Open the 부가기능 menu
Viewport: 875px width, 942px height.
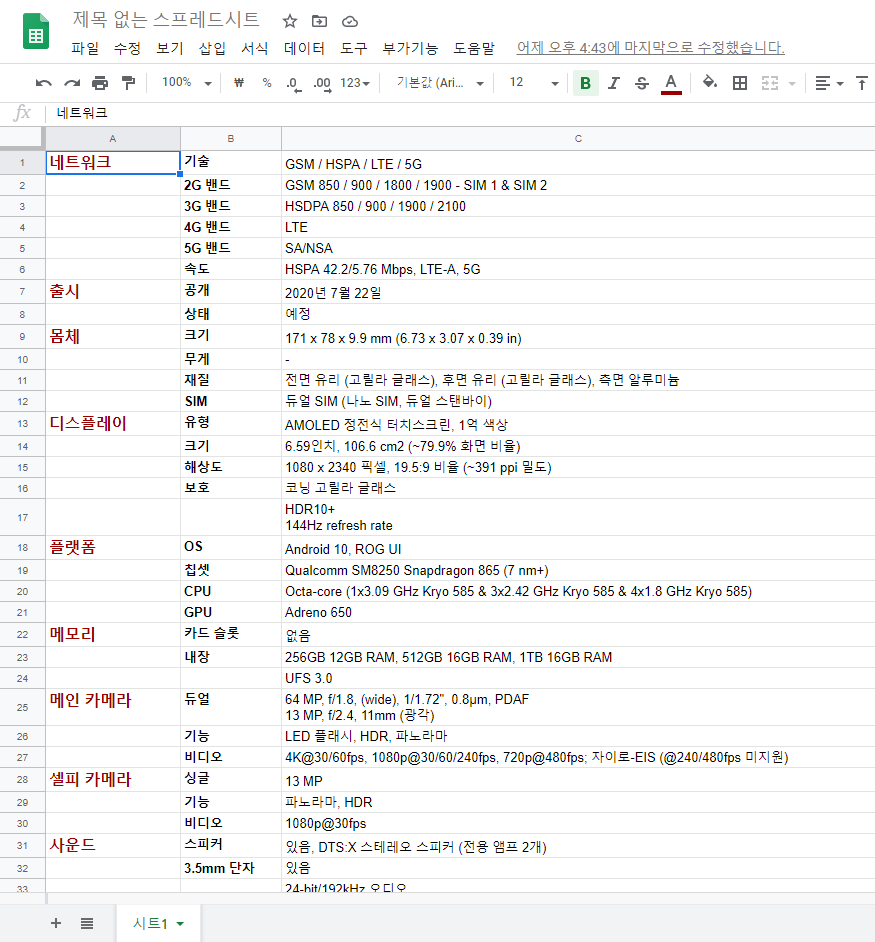click(x=410, y=48)
